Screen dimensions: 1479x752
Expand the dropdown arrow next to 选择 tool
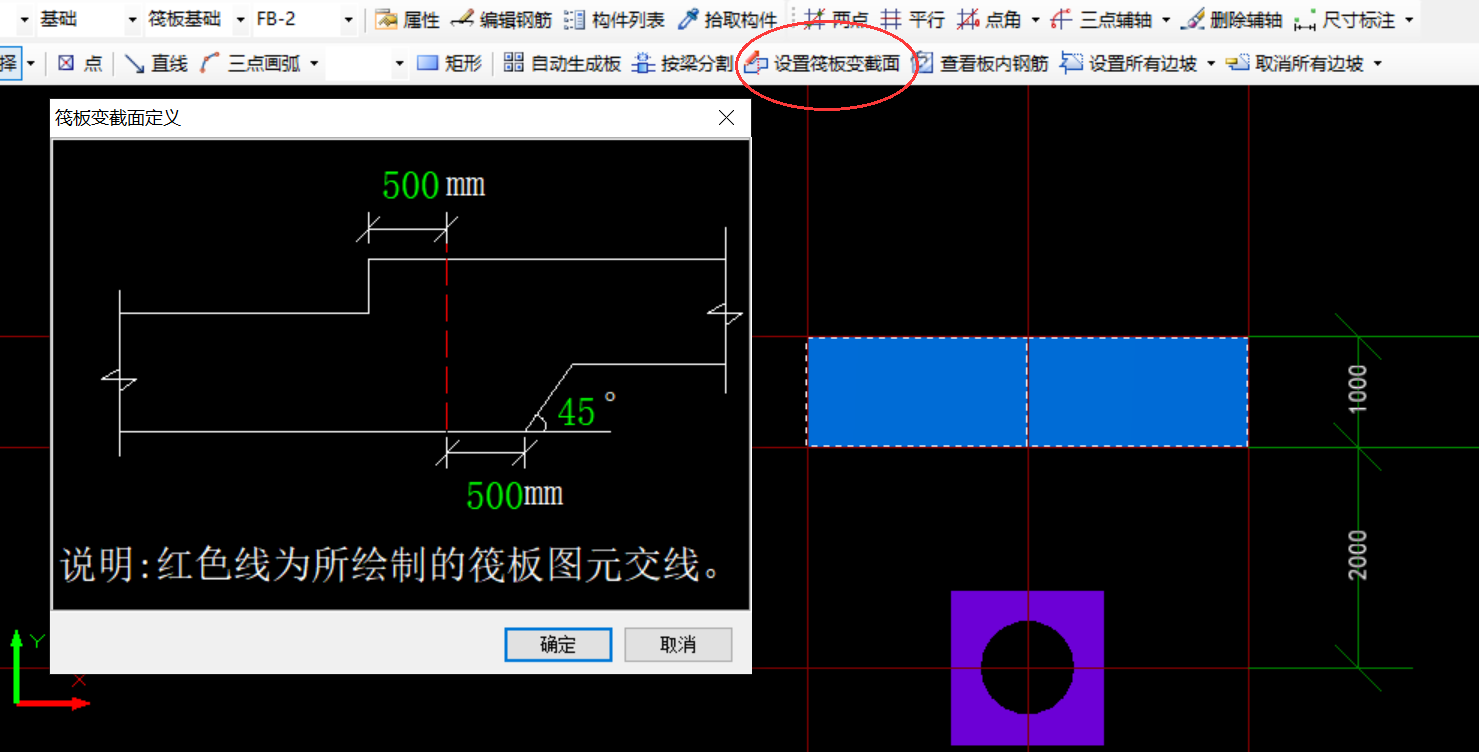click(31, 64)
